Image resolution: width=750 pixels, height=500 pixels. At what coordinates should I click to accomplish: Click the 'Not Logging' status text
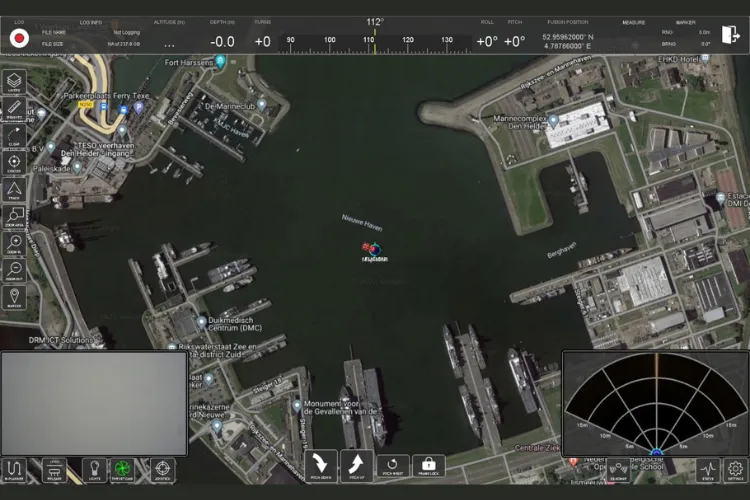pyautogui.click(x=127, y=33)
